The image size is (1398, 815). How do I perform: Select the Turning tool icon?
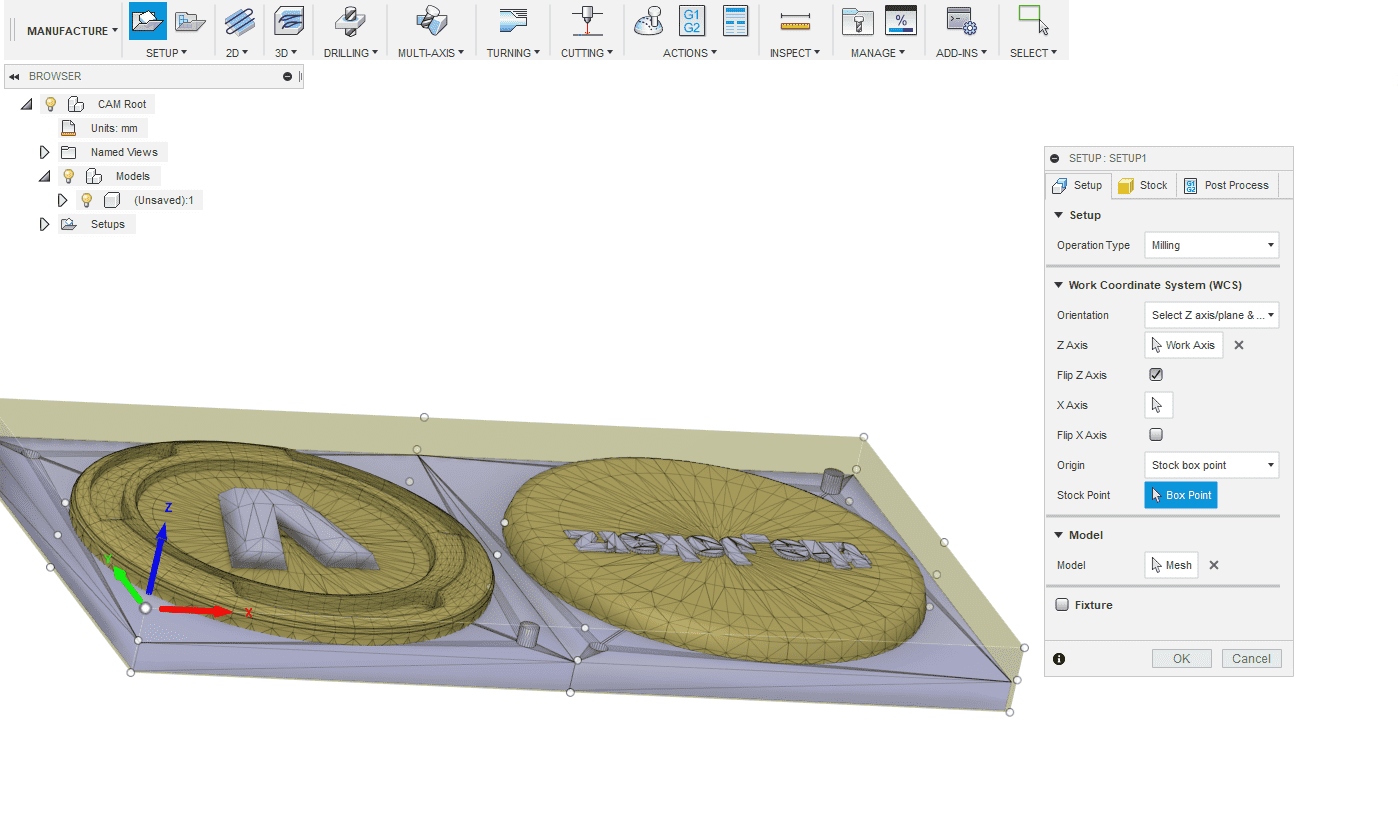(513, 20)
